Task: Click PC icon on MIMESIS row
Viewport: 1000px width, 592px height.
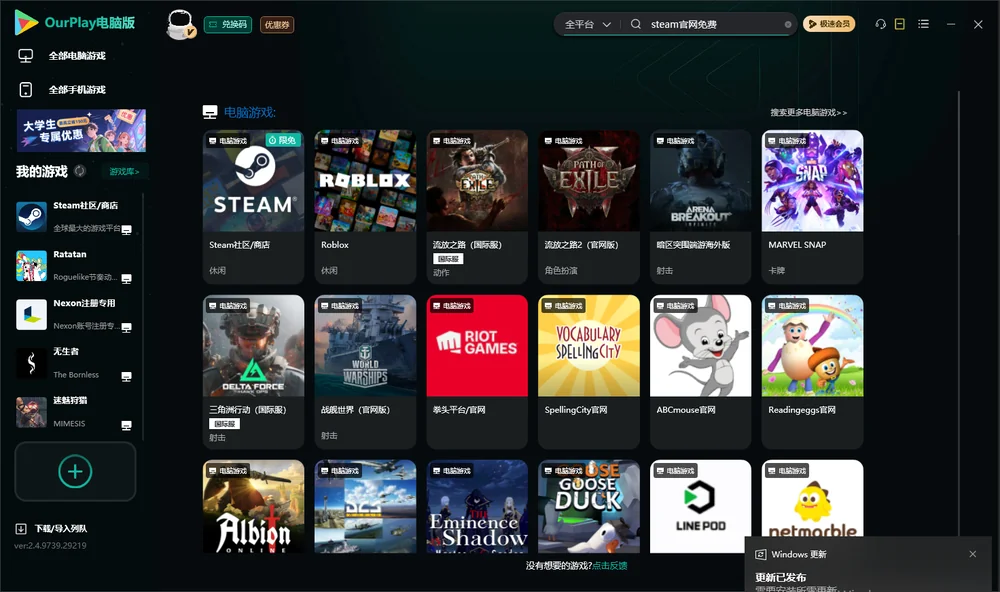Action: (x=126, y=426)
